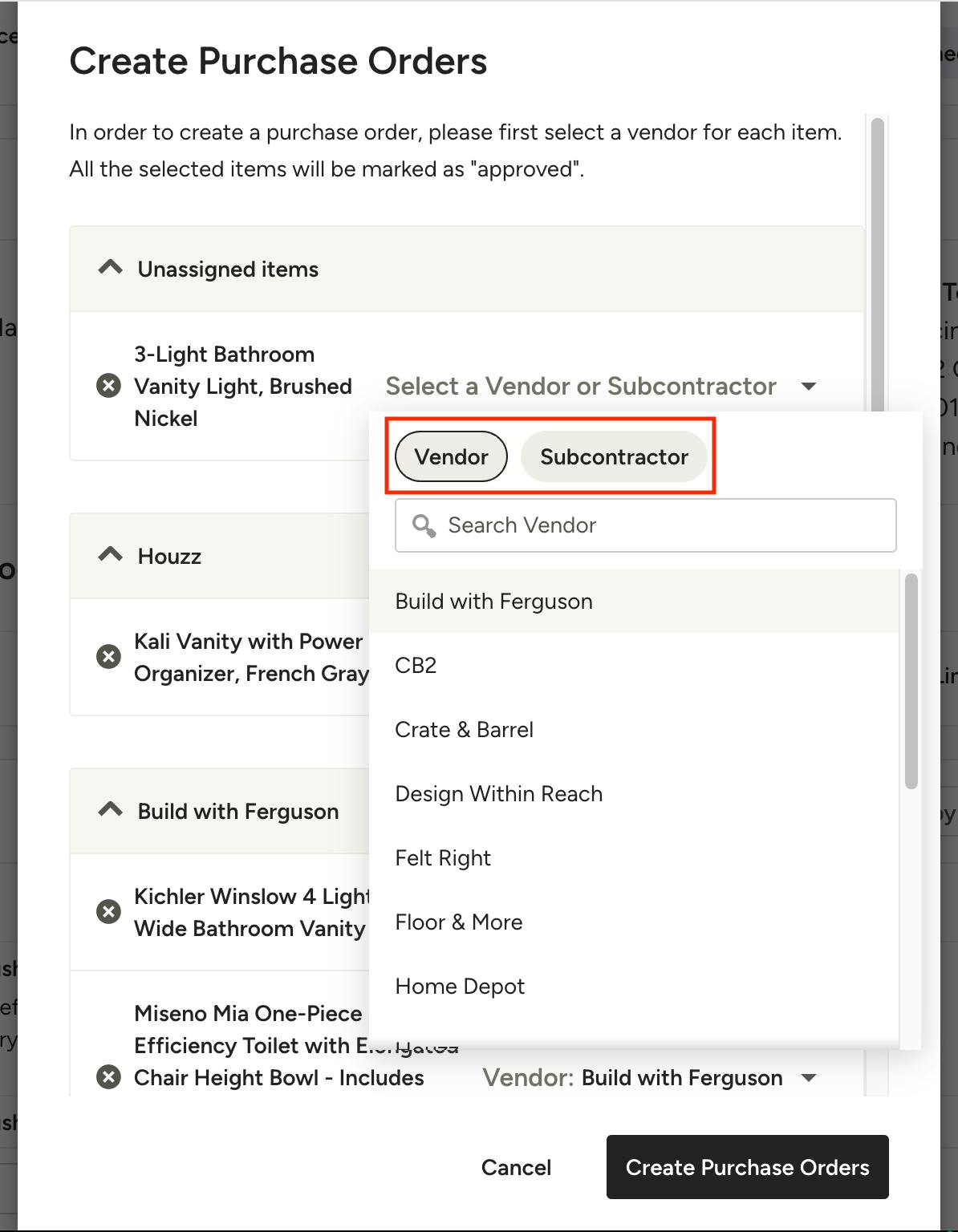Switch to the Subcontractor toggle
Screen dimensions: 958x1232
[x=615, y=456]
